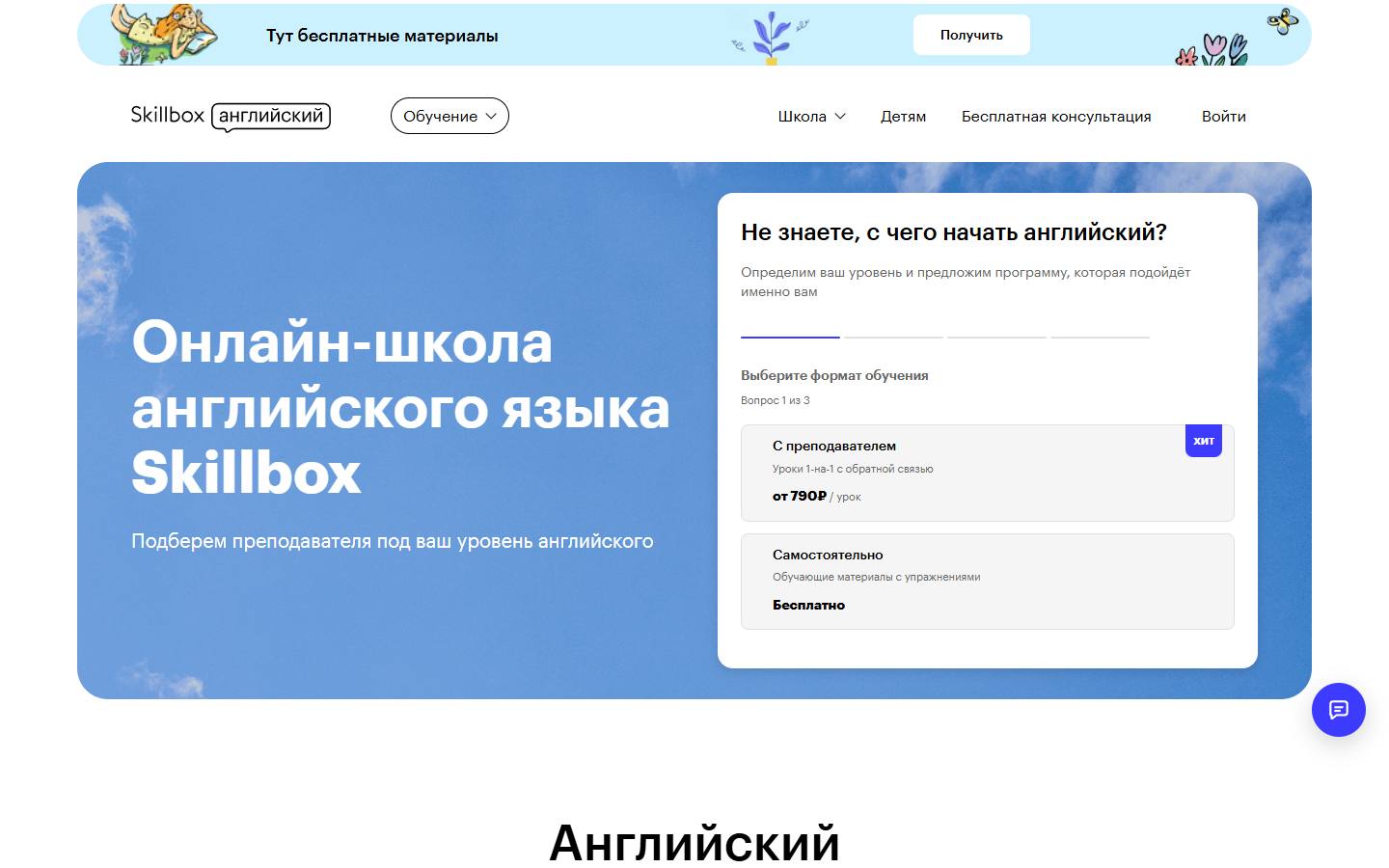Select the С преподавателем learning format
Screen dimensions: 1389x868
(988, 473)
